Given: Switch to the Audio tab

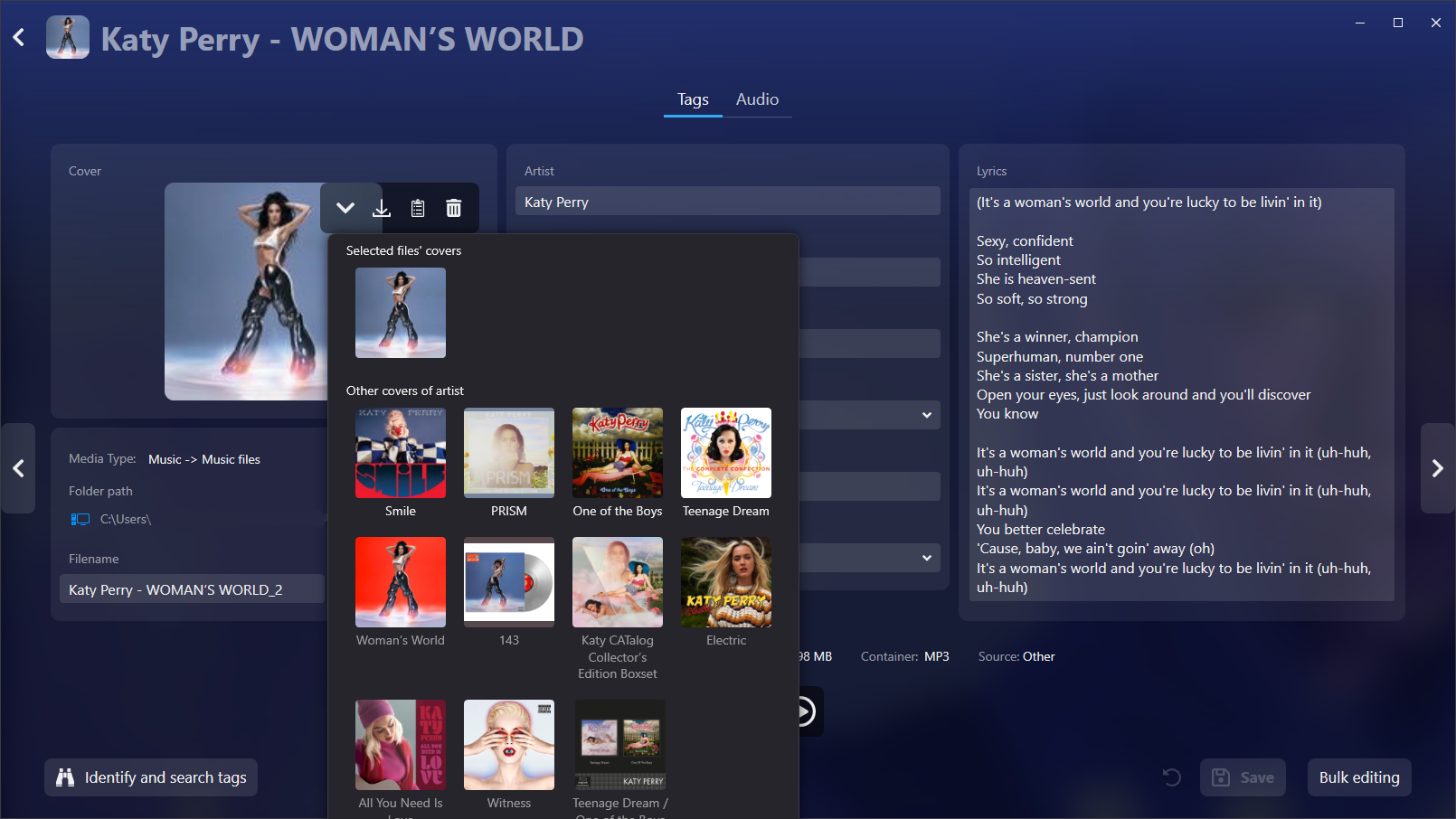Looking at the screenshot, I should coord(757,99).
